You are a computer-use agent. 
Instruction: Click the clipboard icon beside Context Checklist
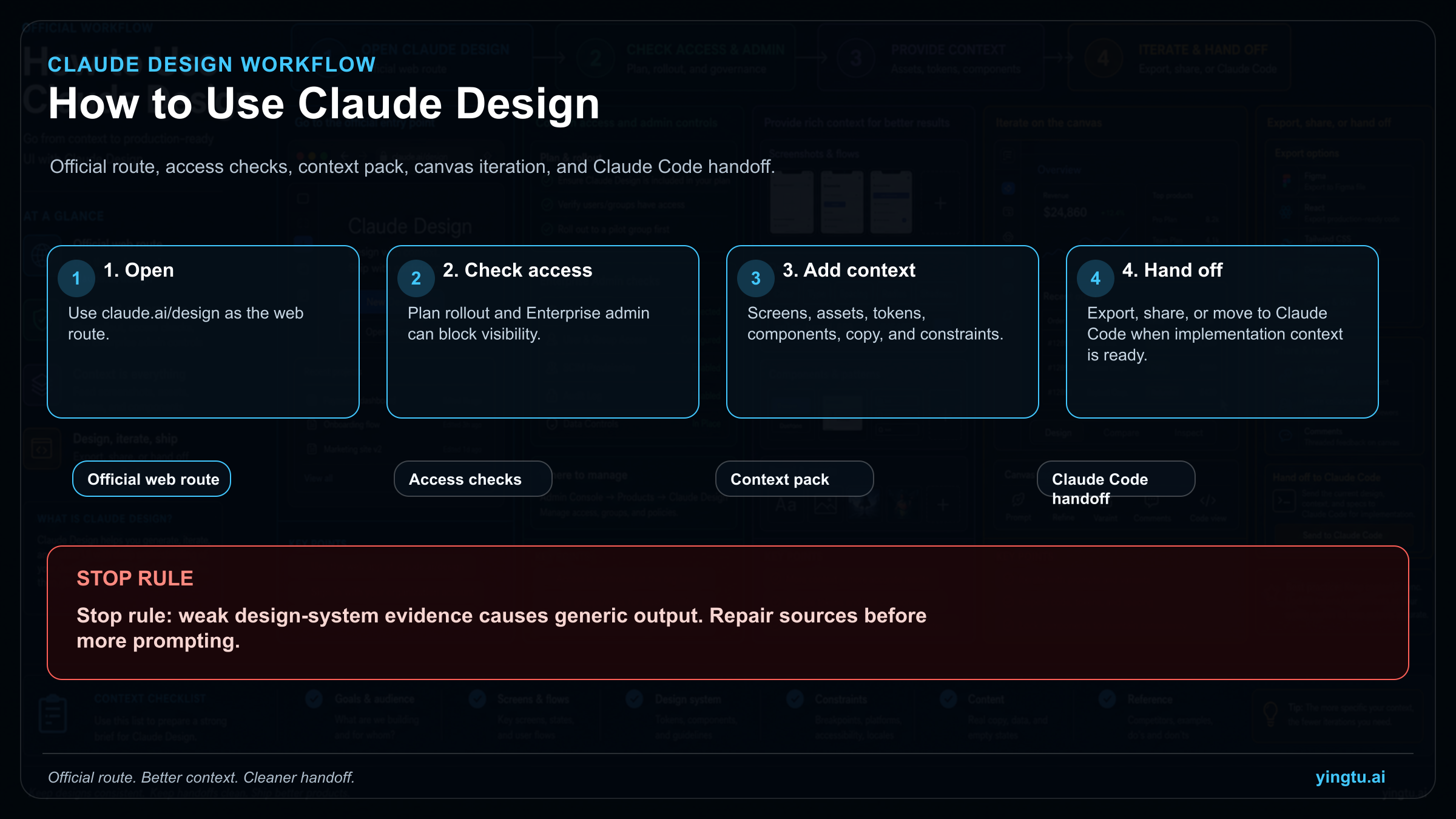[x=53, y=714]
